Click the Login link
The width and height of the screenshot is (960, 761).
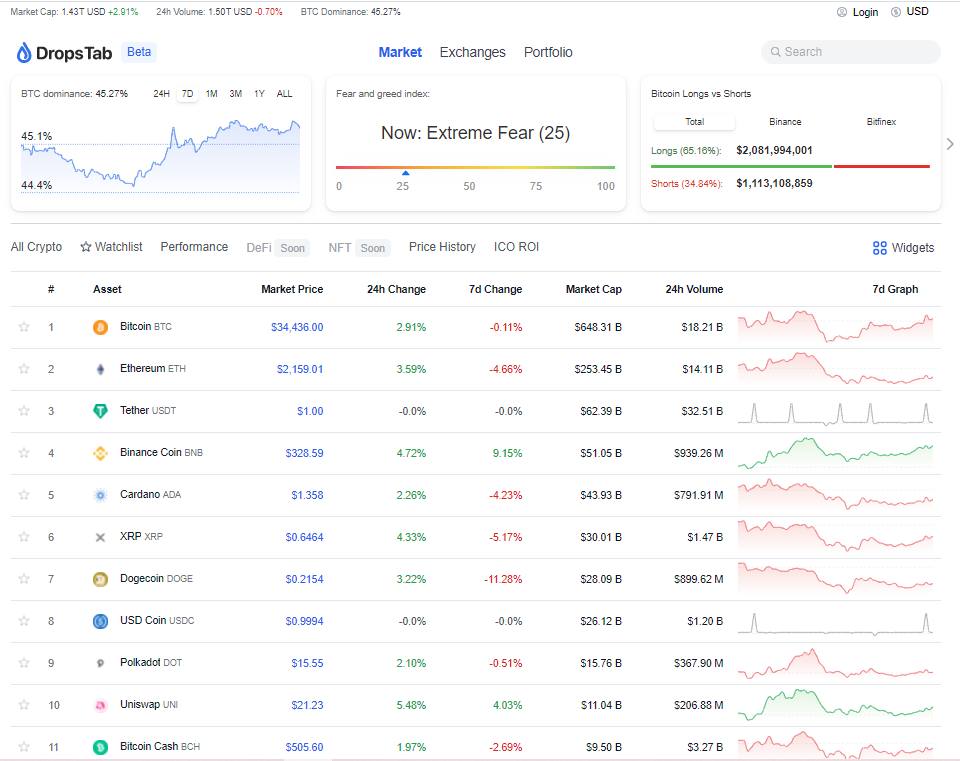865,12
